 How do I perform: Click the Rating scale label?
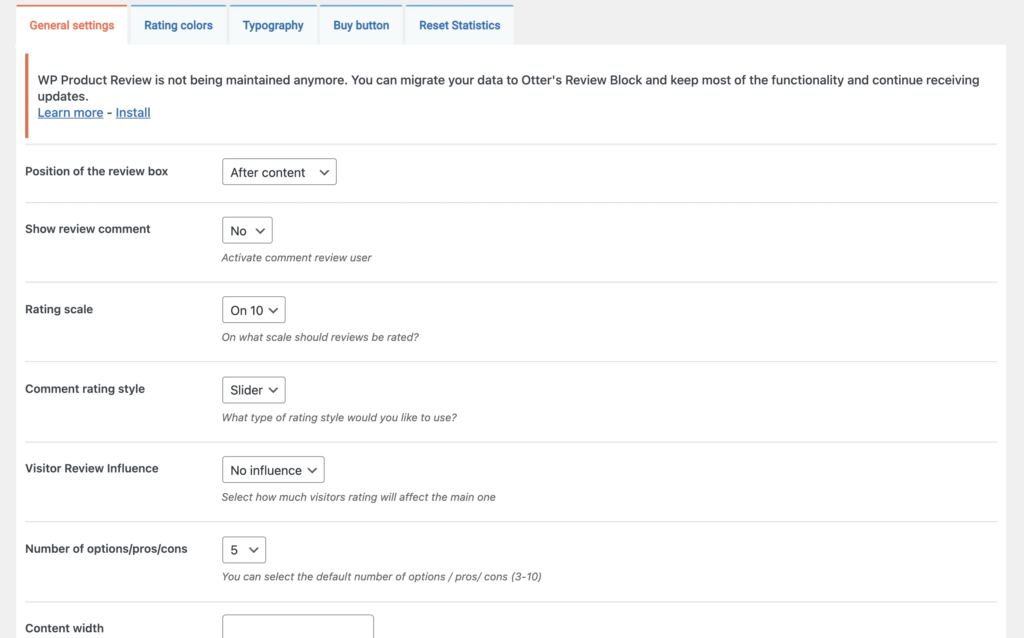59,309
